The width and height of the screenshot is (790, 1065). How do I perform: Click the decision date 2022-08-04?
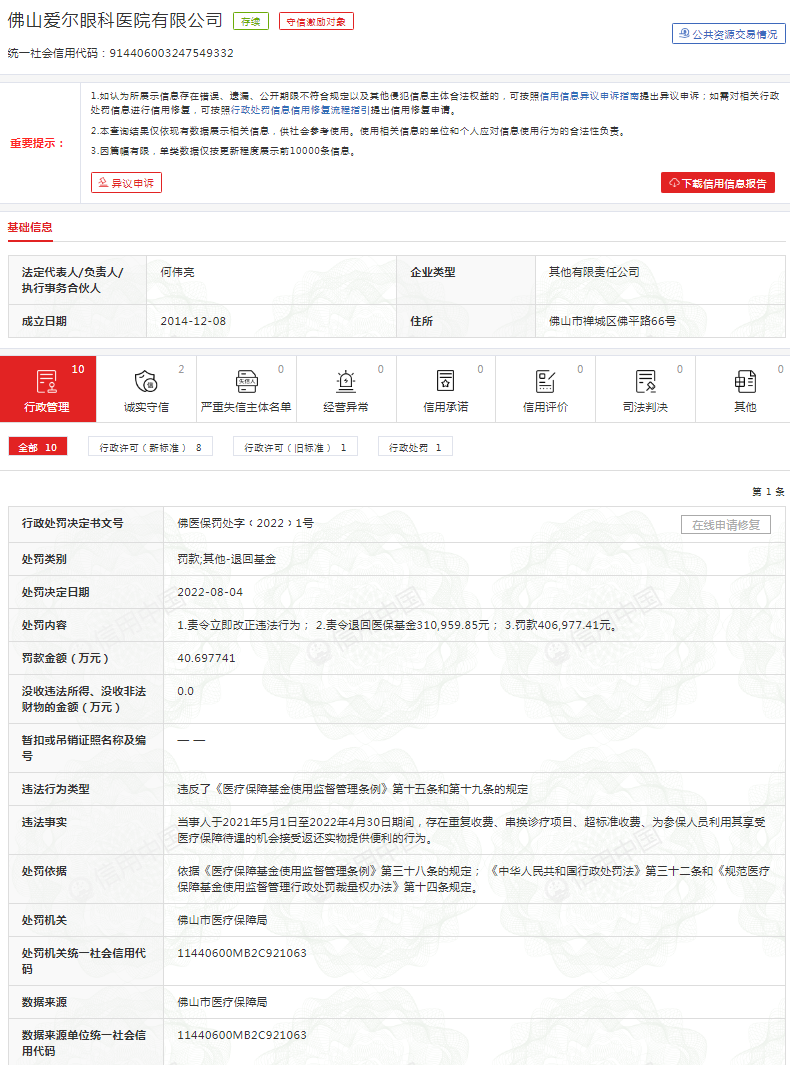pyautogui.click(x=210, y=592)
